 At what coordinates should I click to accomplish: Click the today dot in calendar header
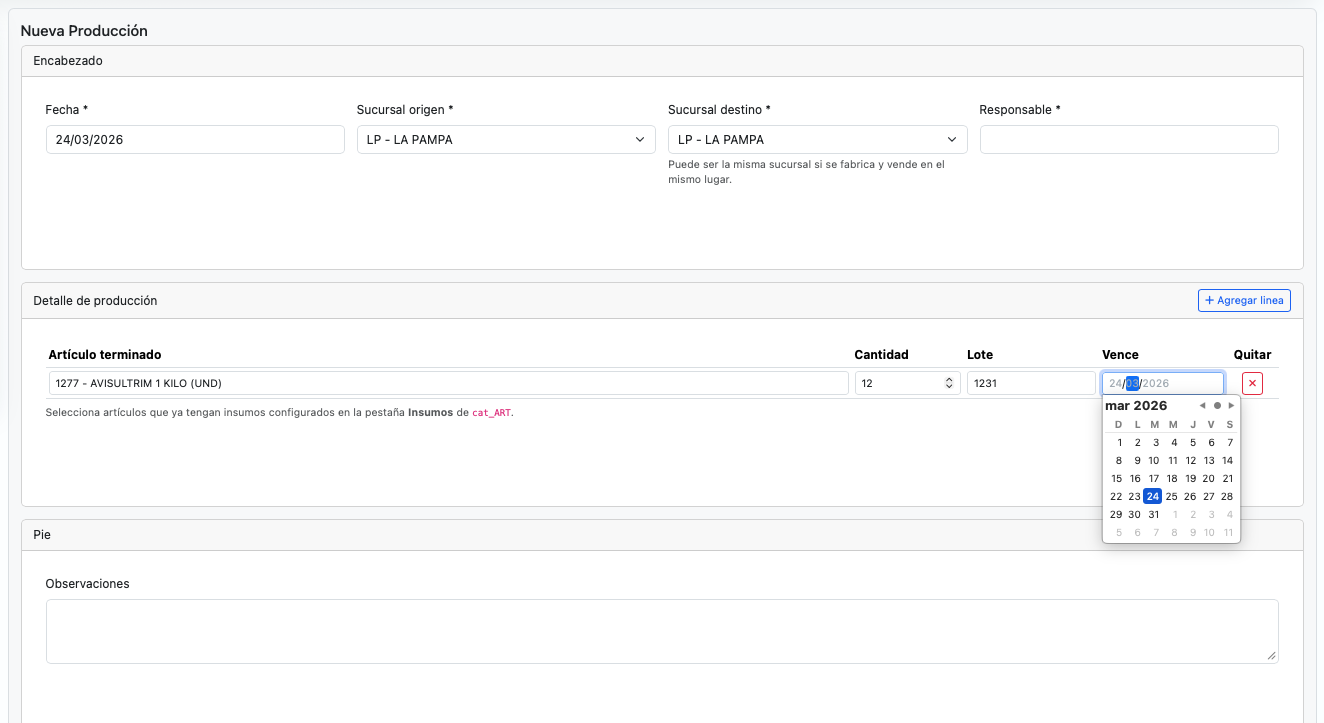point(1217,406)
